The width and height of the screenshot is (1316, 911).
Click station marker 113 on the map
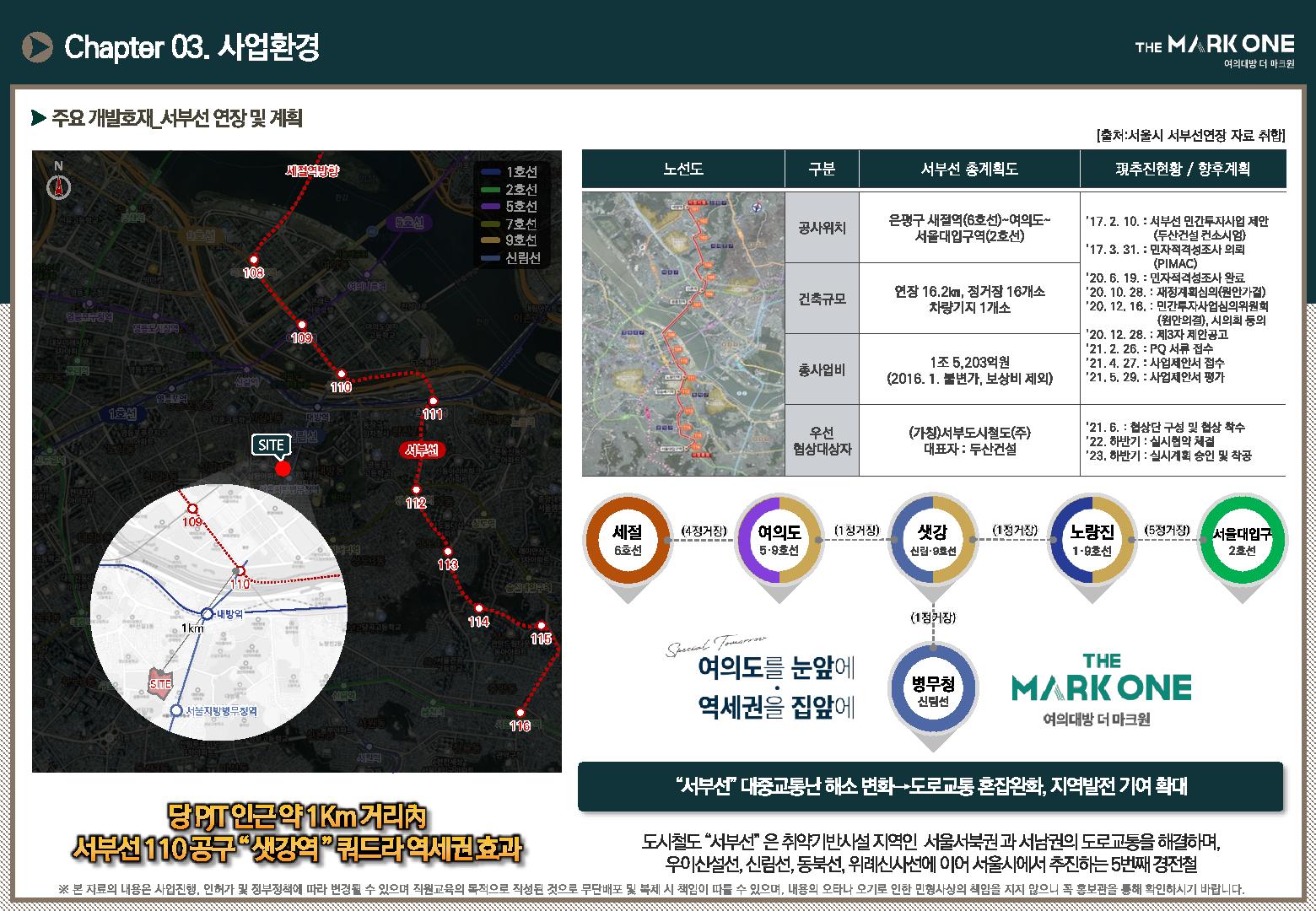point(447,552)
